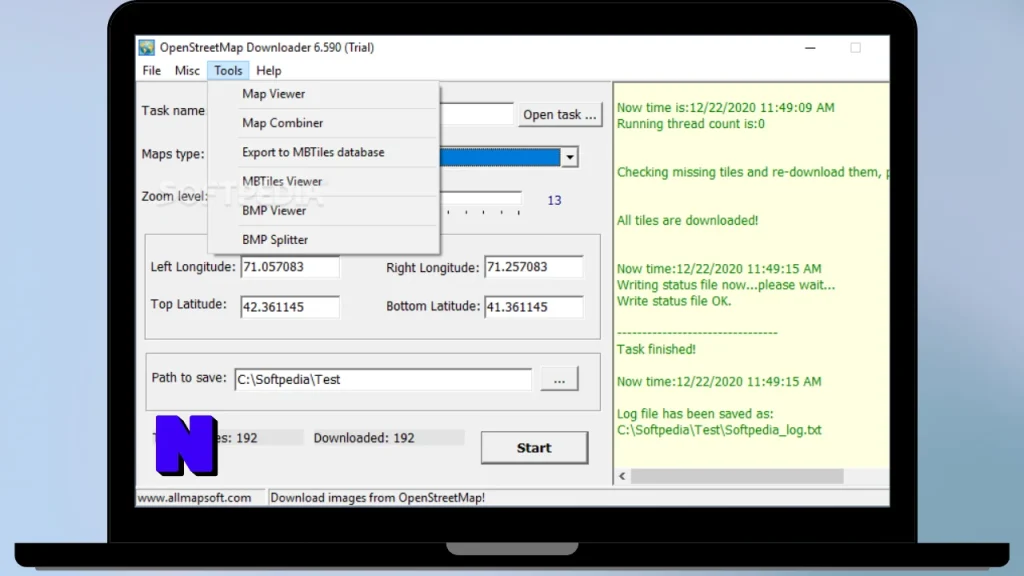Screen dimensions: 1024x576
Task: Choose Map Viewer from Tools menu
Action: click(x=323, y=94)
